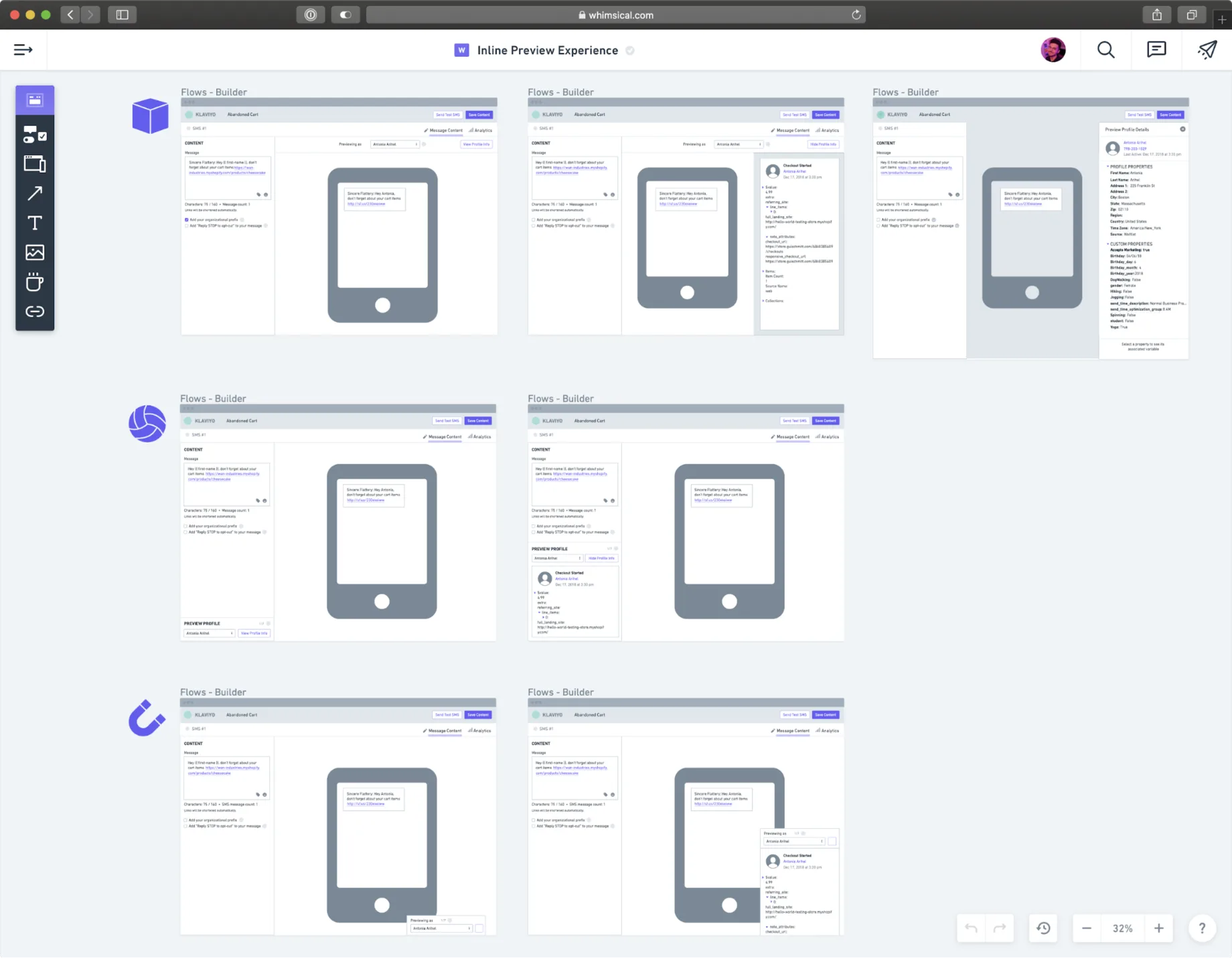
Task: Click the phone mockup in first wireframe
Action: tap(382, 245)
